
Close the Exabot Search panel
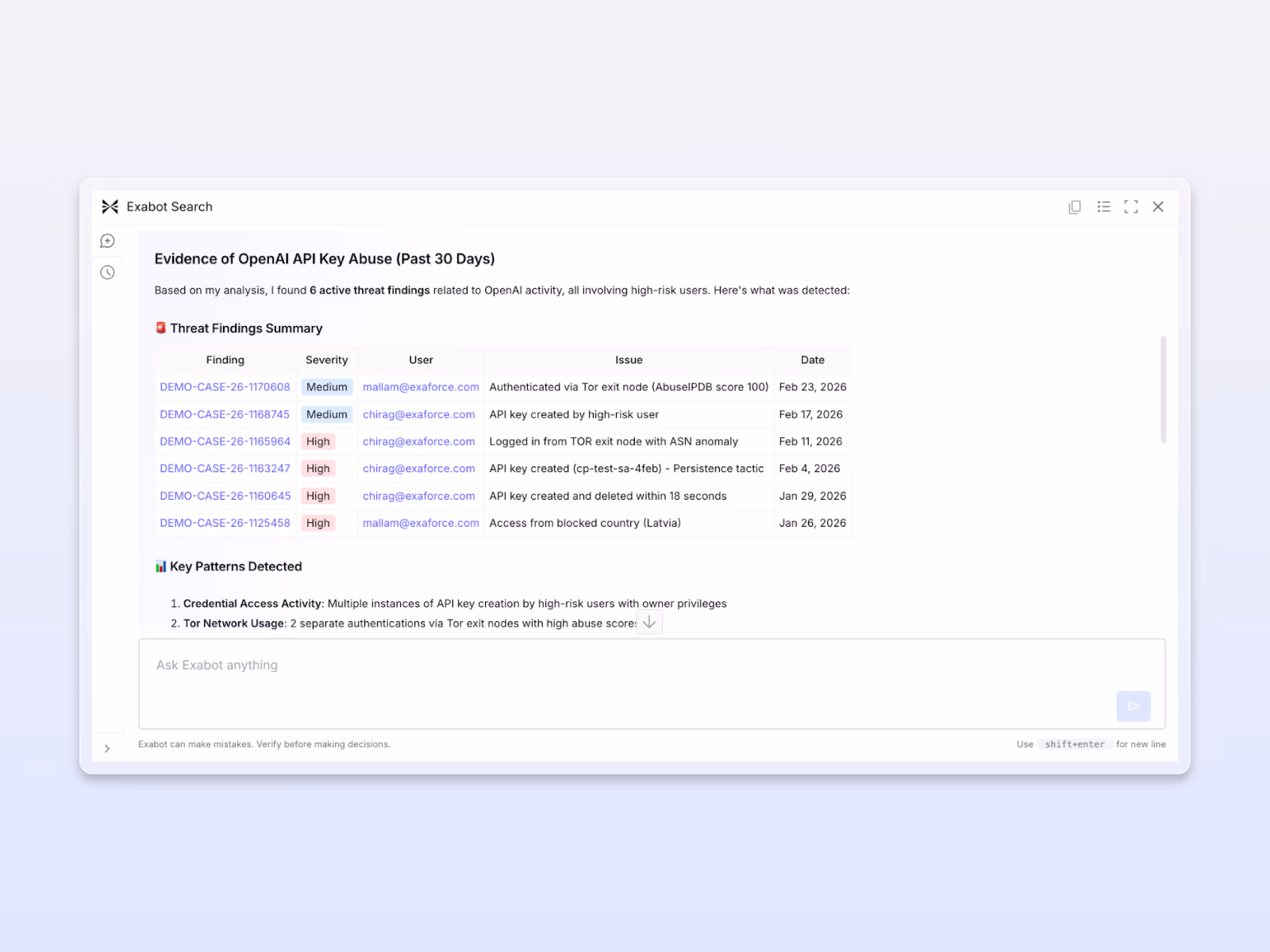coord(1158,207)
